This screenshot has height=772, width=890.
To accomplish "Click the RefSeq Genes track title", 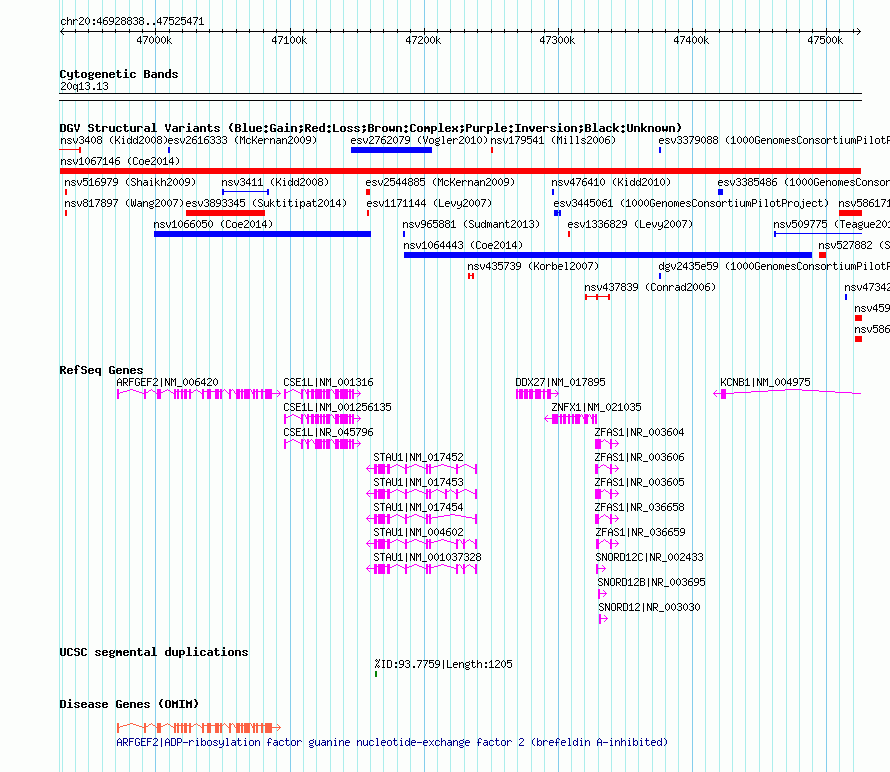I will 101,370.
